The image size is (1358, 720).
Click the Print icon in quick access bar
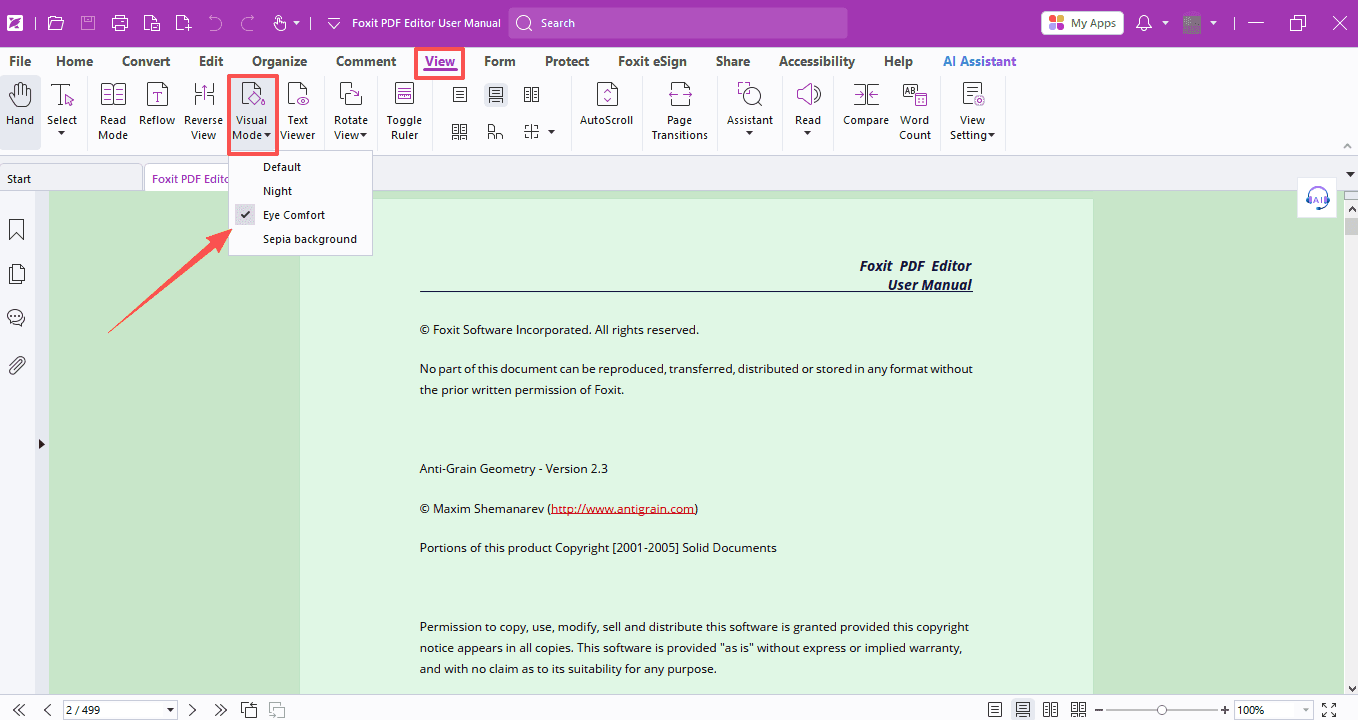tap(120, 22)
